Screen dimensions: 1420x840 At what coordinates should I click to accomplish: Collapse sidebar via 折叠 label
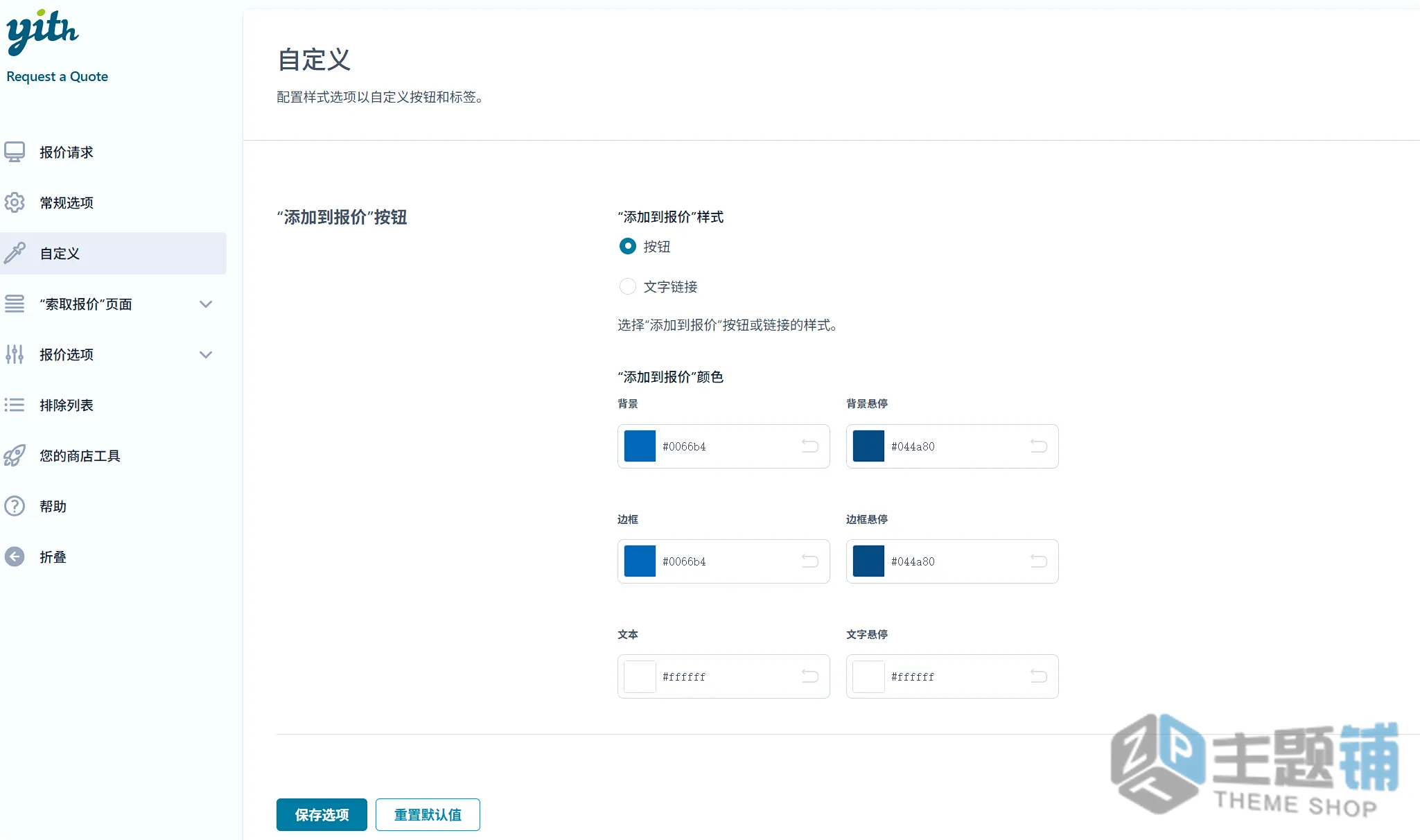tap(53, 557)
